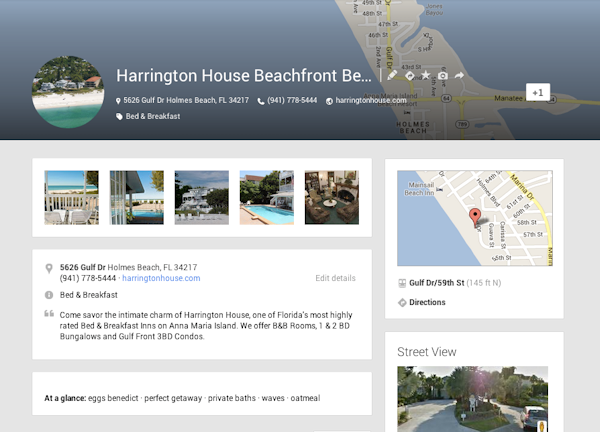
Task: Click the directions diamond icon in header
Action: (x=409, y=76)
